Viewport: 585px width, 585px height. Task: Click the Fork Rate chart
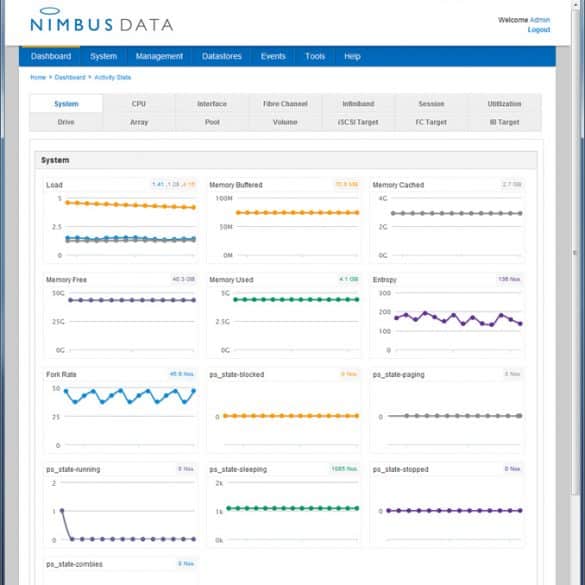[x=121, y=410]
